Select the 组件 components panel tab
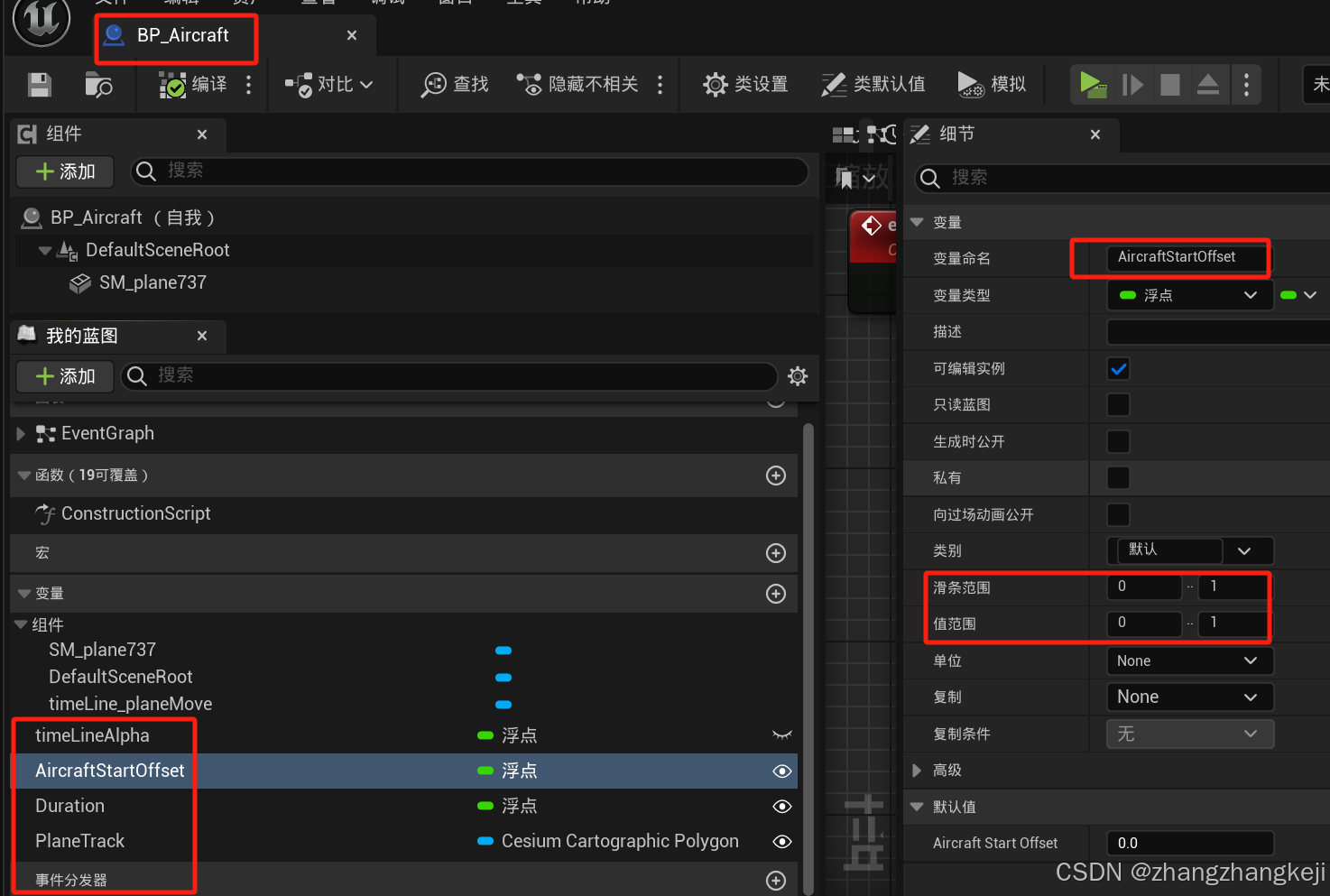Image resolution: width=1330 pixels, height=896 pixels. 63,134
